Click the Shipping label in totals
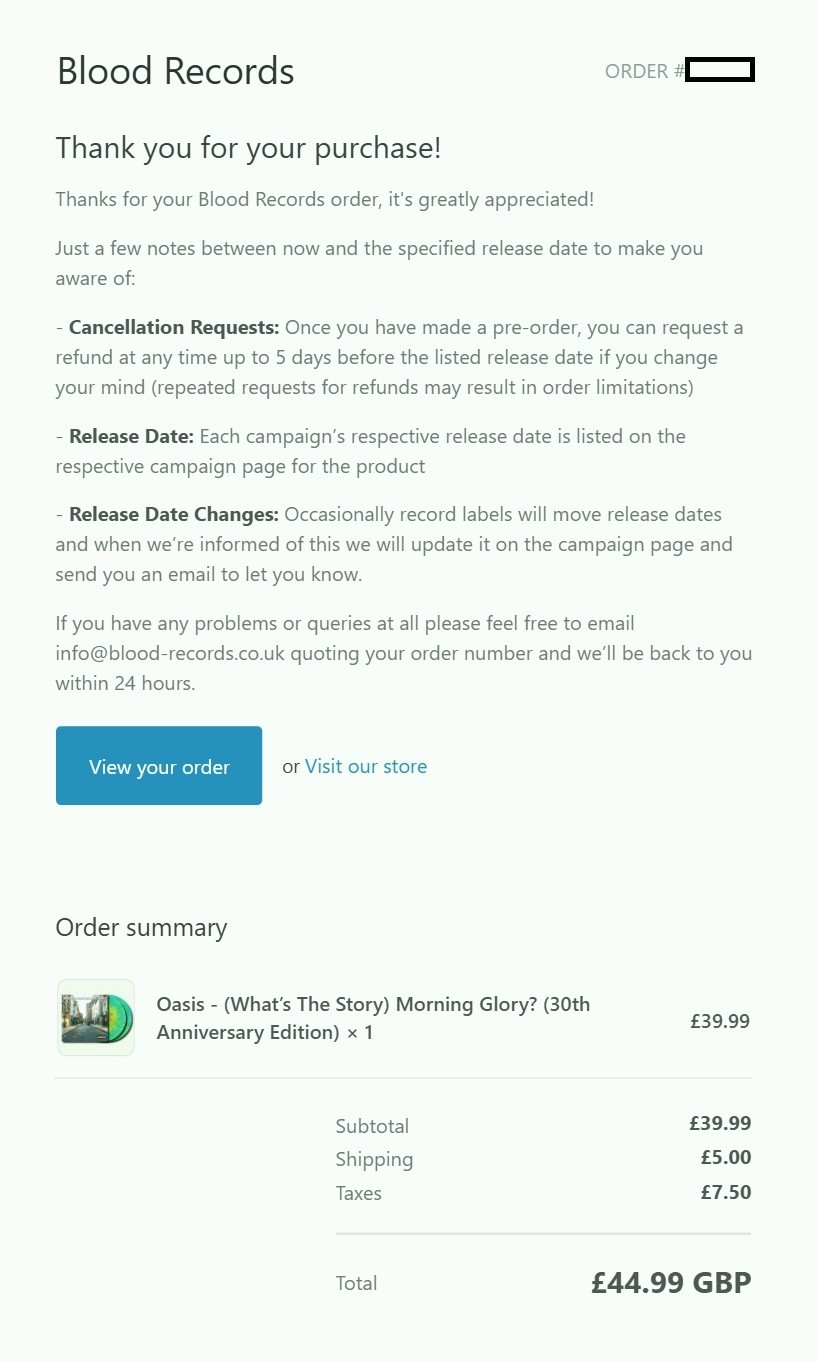818x1362 pixels. pyautogui.click(x=374, y=1160)
